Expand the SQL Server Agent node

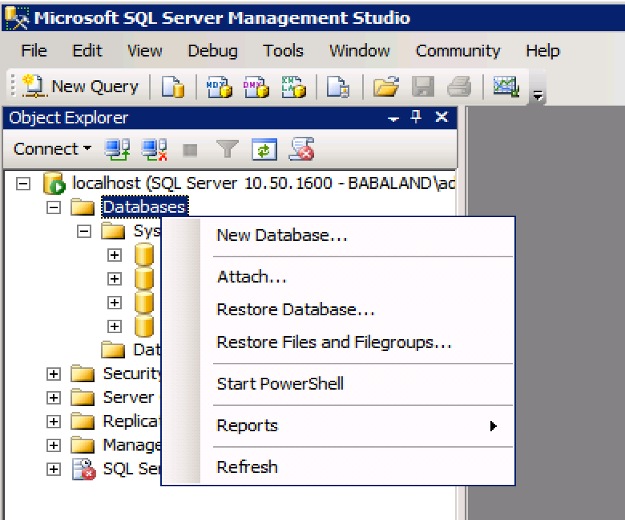(54, 469)
